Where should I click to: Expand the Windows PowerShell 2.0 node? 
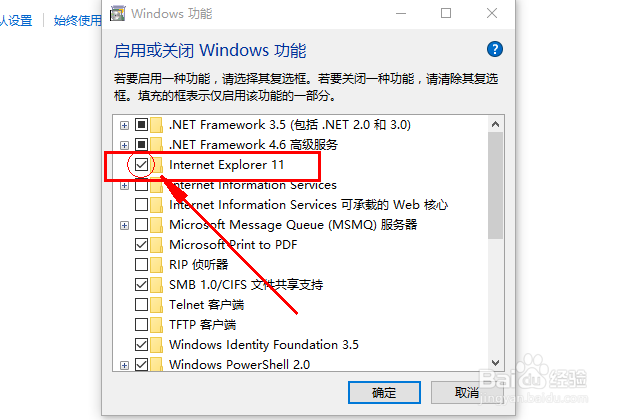(124, 365)
